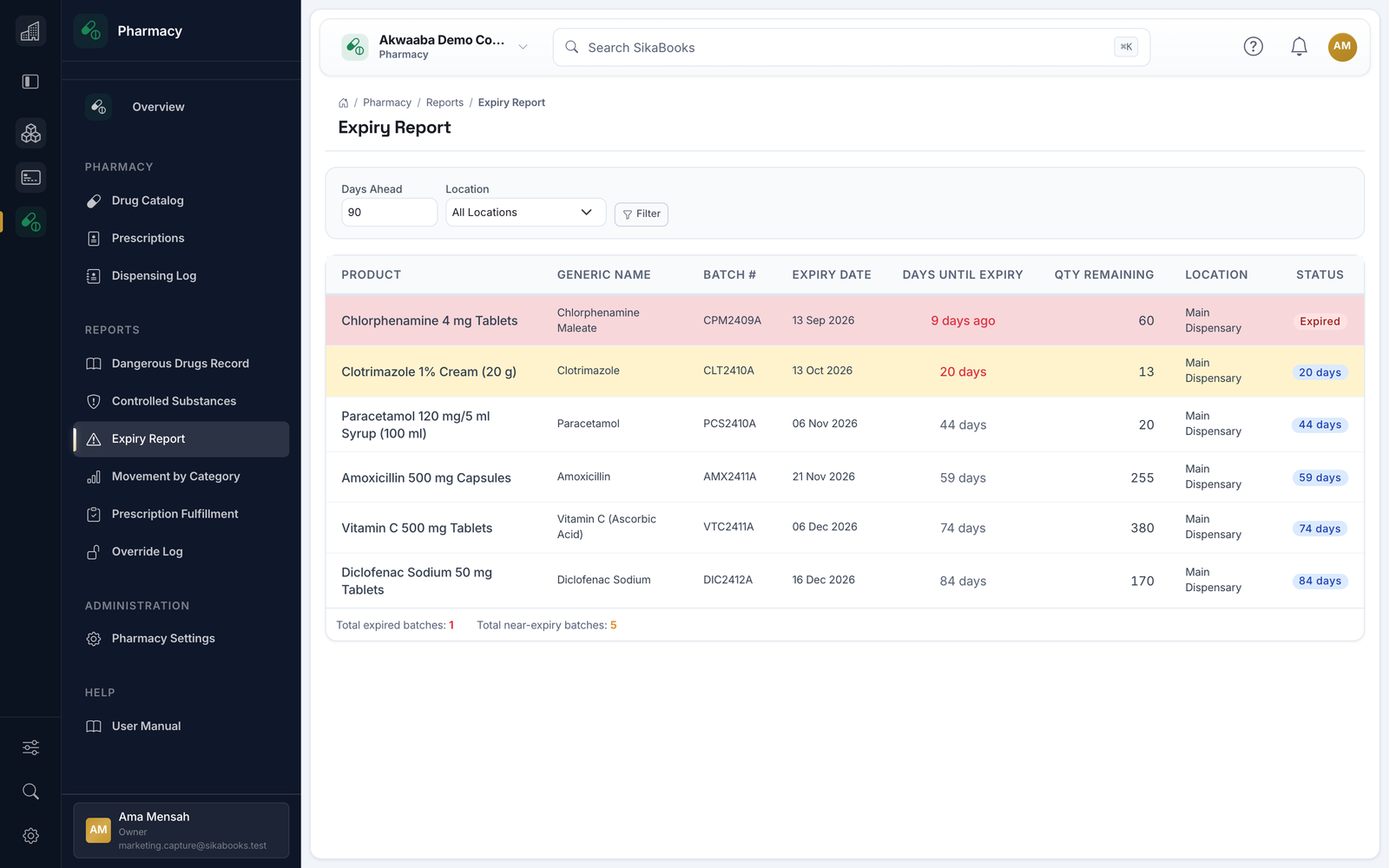Open the point-of-sale terminal icon in rail
Viewport: 1389px width, 868px height.
[30, 177]
